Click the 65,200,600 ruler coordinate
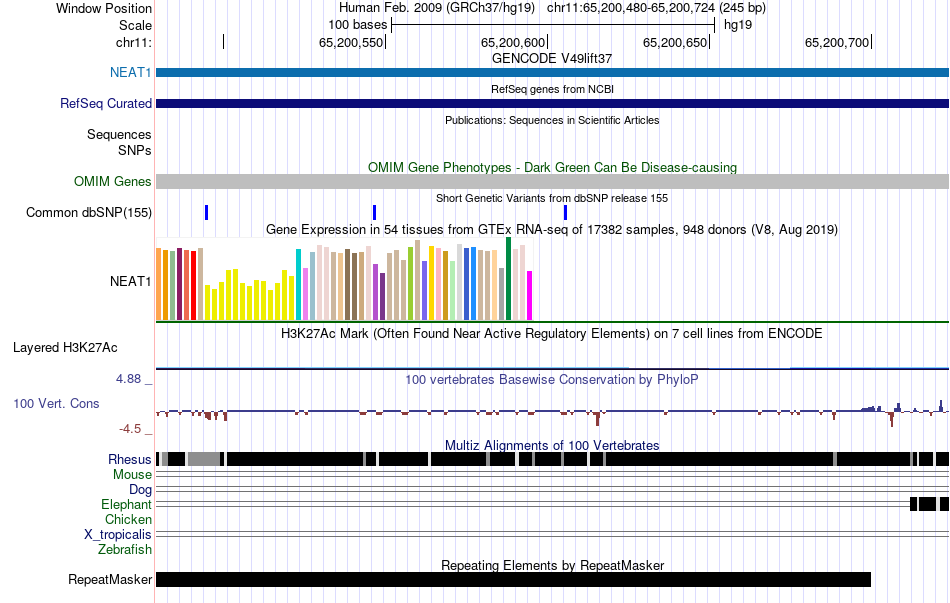The height and width of the screenshot is (603, 950). point(513,42)
